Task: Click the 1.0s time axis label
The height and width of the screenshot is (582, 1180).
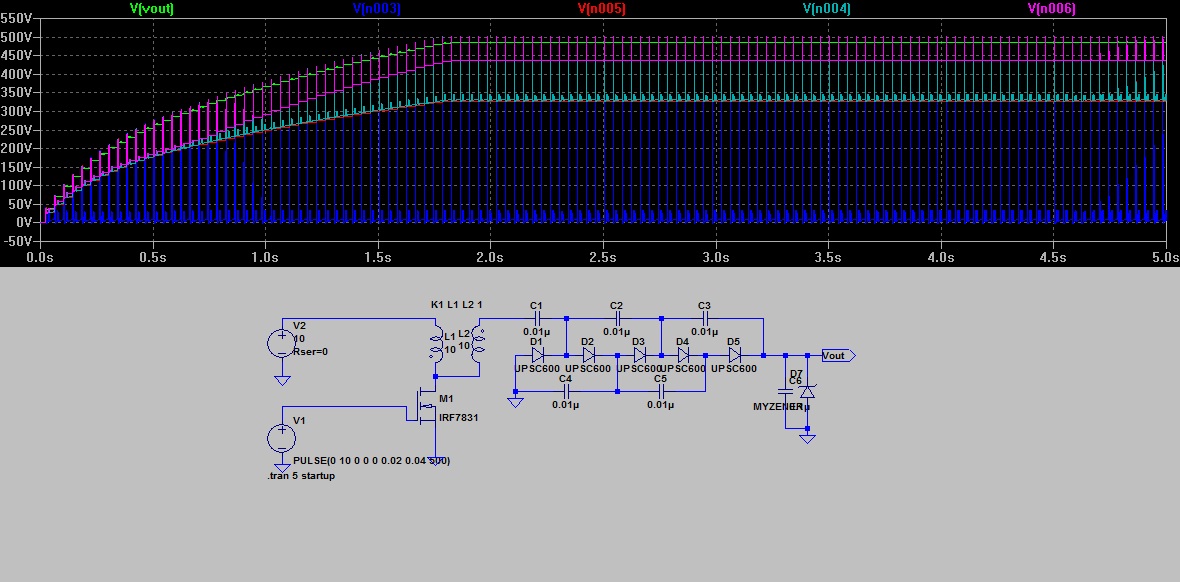Action: 265,257
